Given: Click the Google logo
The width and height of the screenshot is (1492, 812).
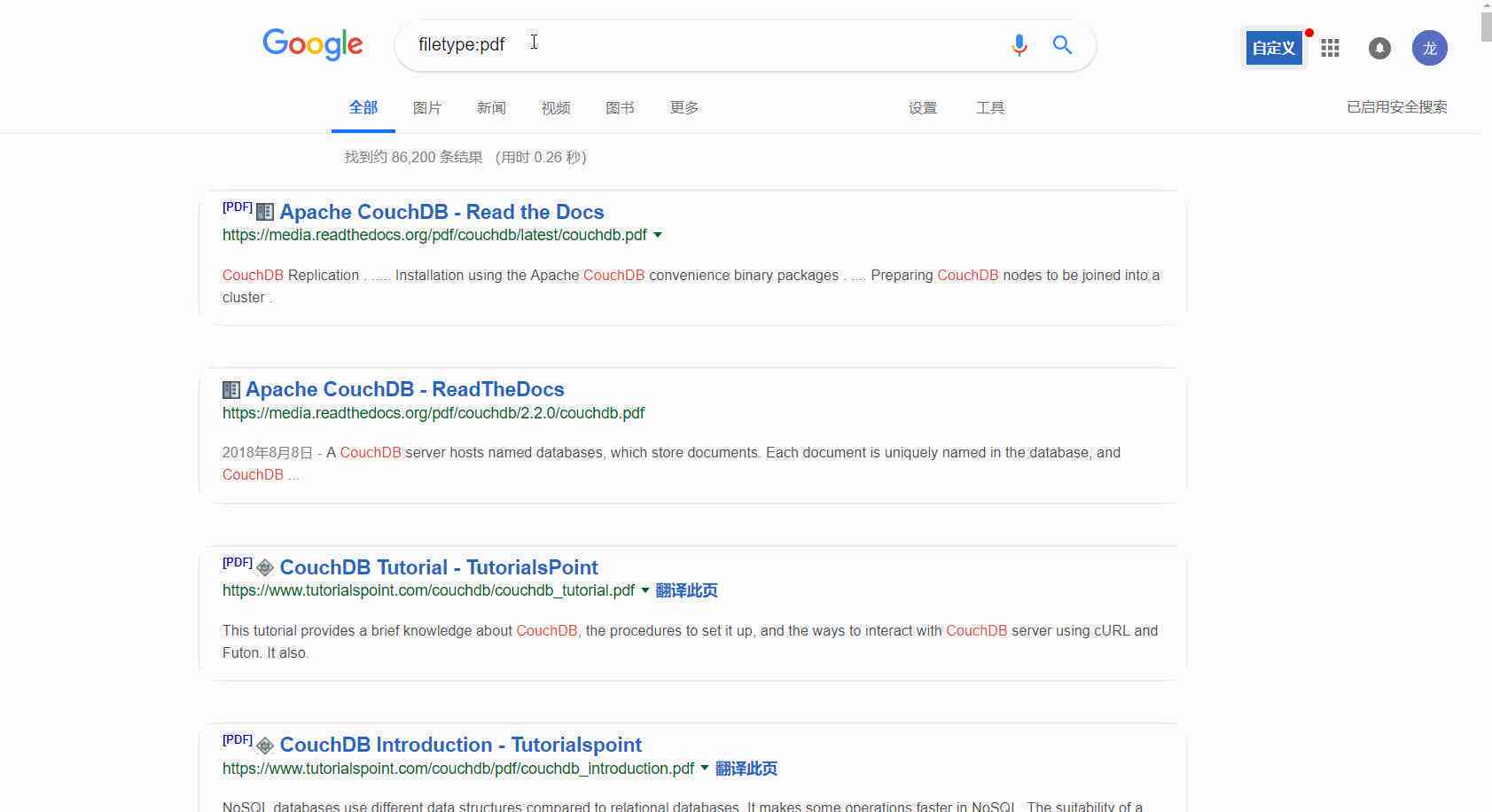Looking at the screenshot, I should click(x=312, y=44).
